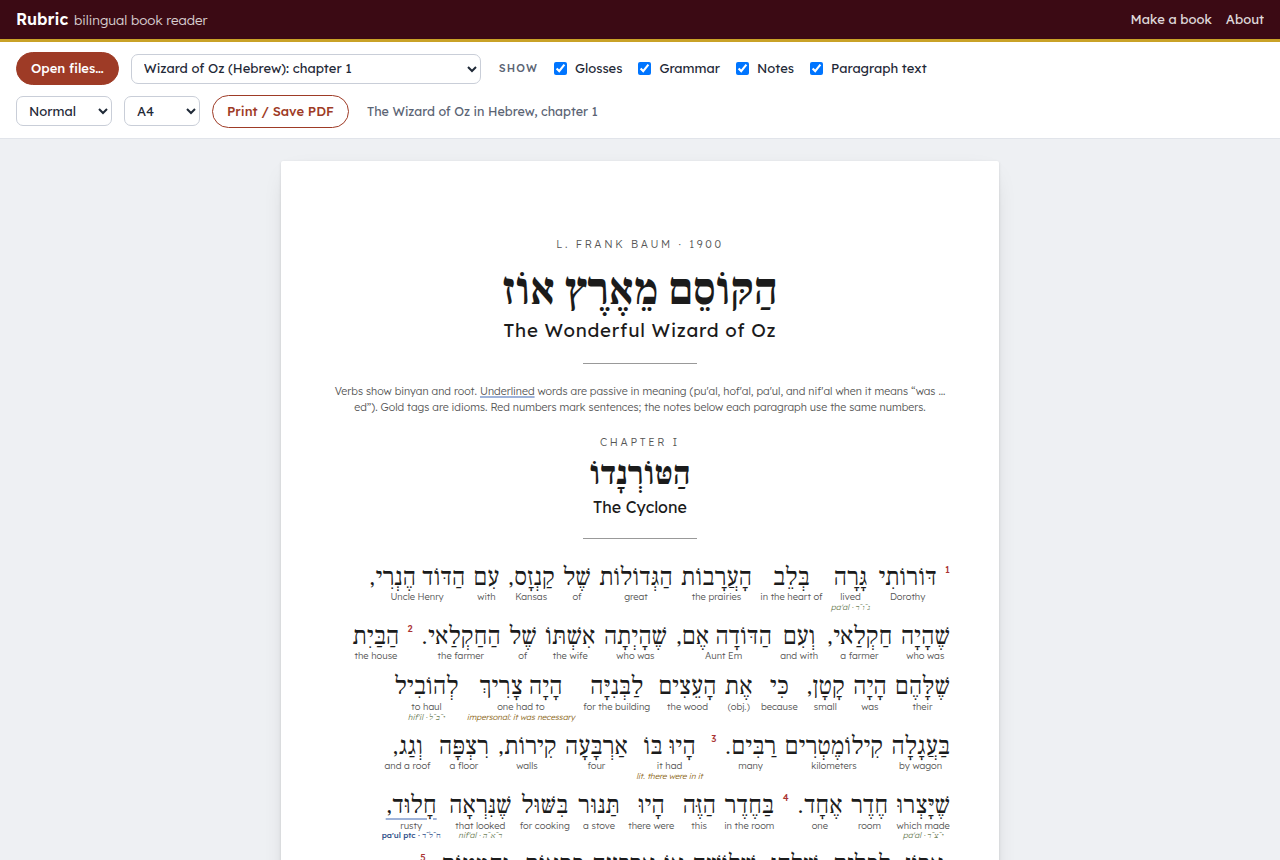Click the gloss 'which made'
The image size is (1280, 860).
tap(923, 826)
